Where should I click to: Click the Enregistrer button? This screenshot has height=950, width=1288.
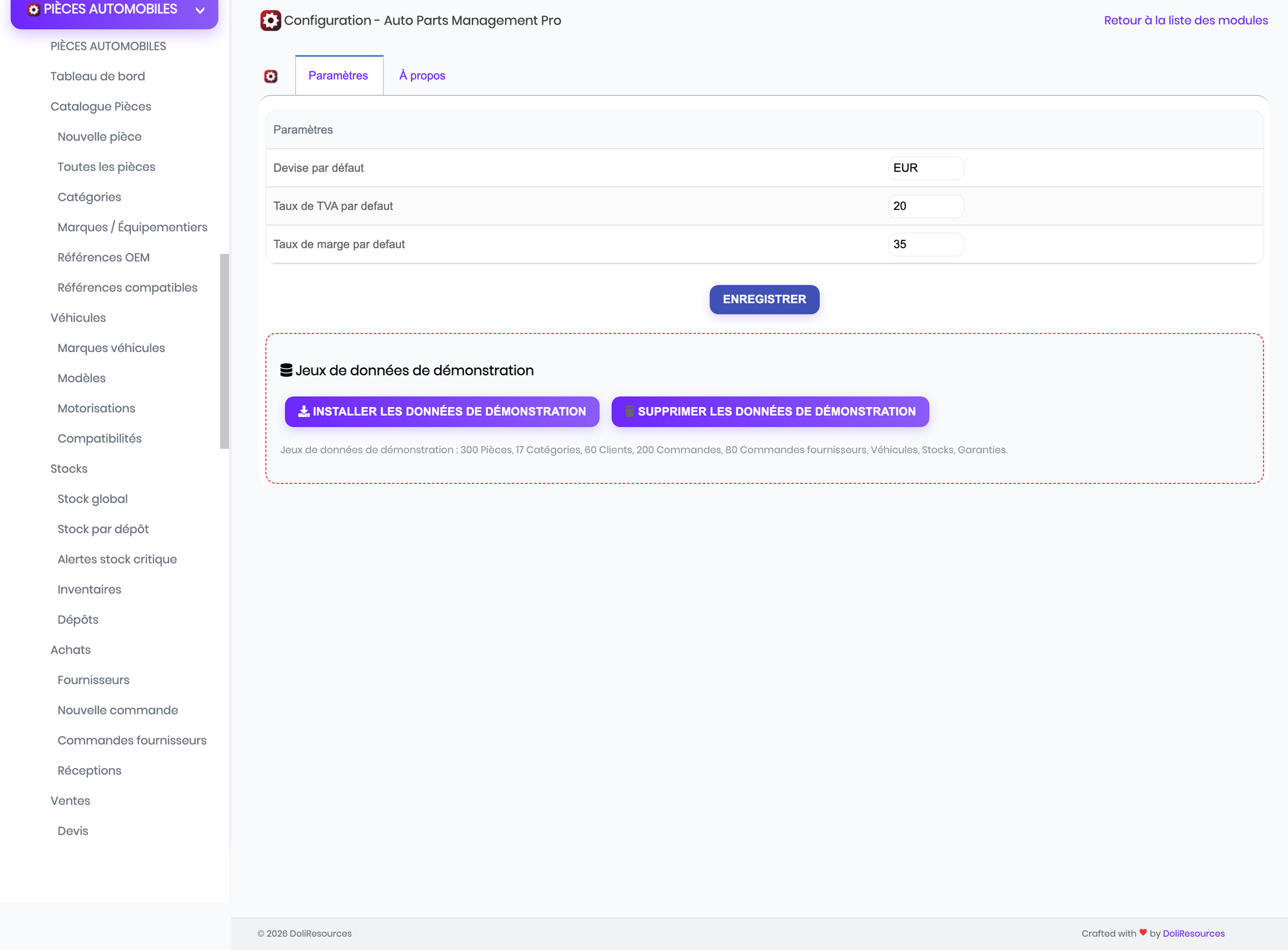(x=764, y=299)
